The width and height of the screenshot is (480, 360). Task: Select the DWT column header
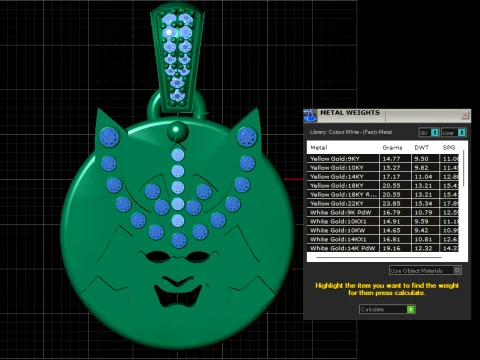[x=422, y=148]
